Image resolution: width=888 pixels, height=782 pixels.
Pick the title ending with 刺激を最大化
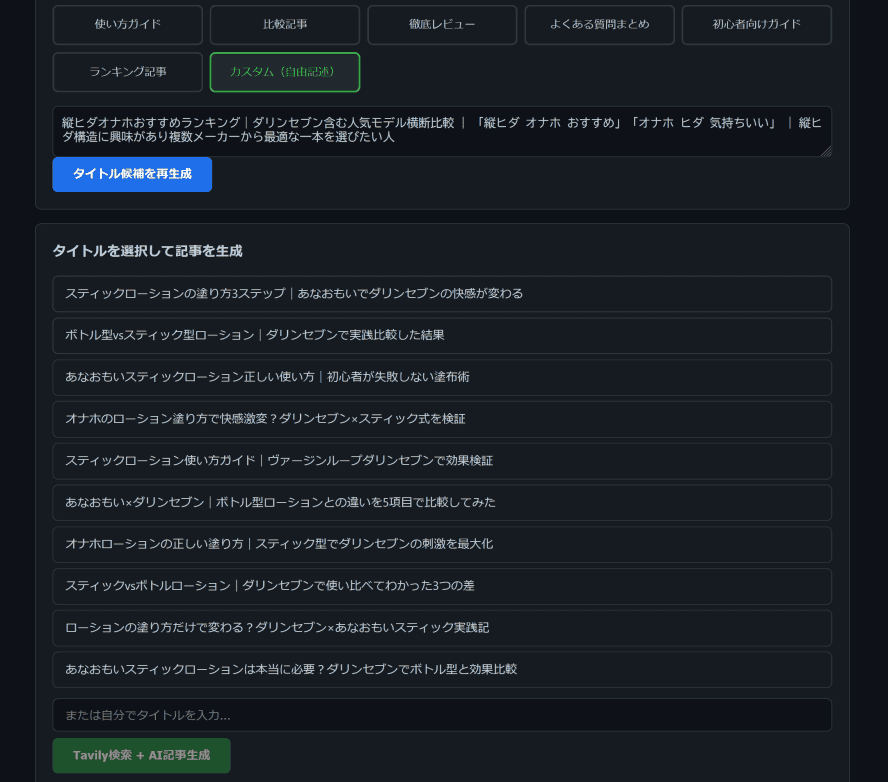441,545
